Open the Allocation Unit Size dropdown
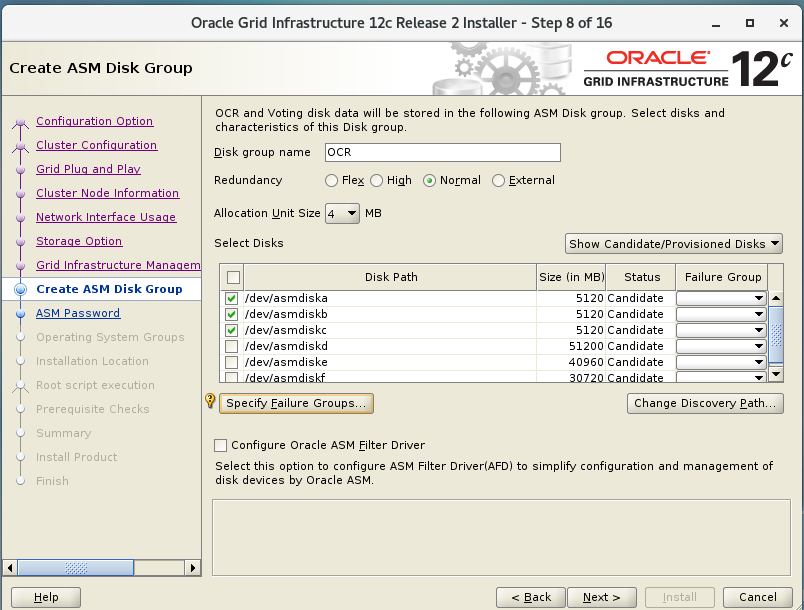The image size is (804, 610). coord(343,213)
